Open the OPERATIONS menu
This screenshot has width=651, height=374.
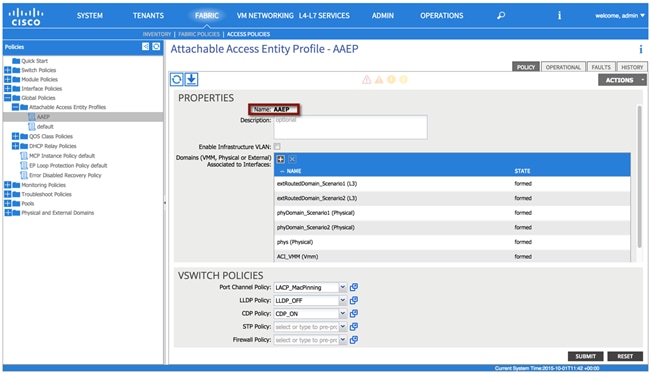click(x=442, y=16)
